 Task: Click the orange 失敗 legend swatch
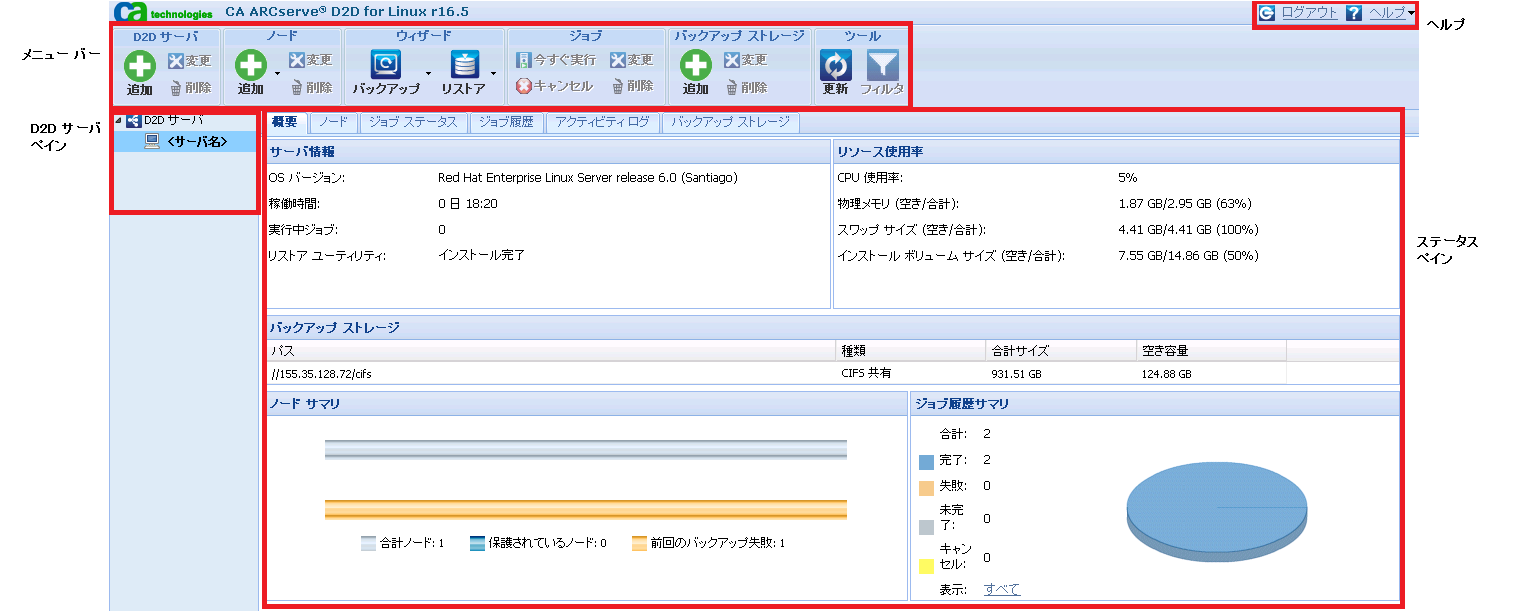(x=926, y=488)
